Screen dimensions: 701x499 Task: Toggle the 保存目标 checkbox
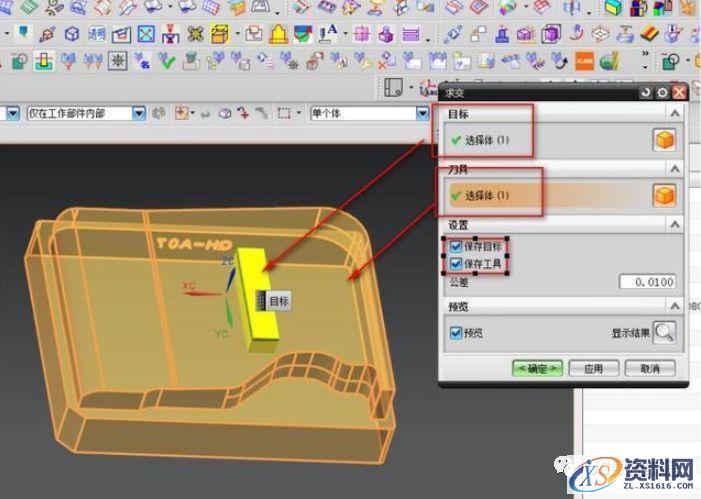pyautogui.click(x=456, y=246)
